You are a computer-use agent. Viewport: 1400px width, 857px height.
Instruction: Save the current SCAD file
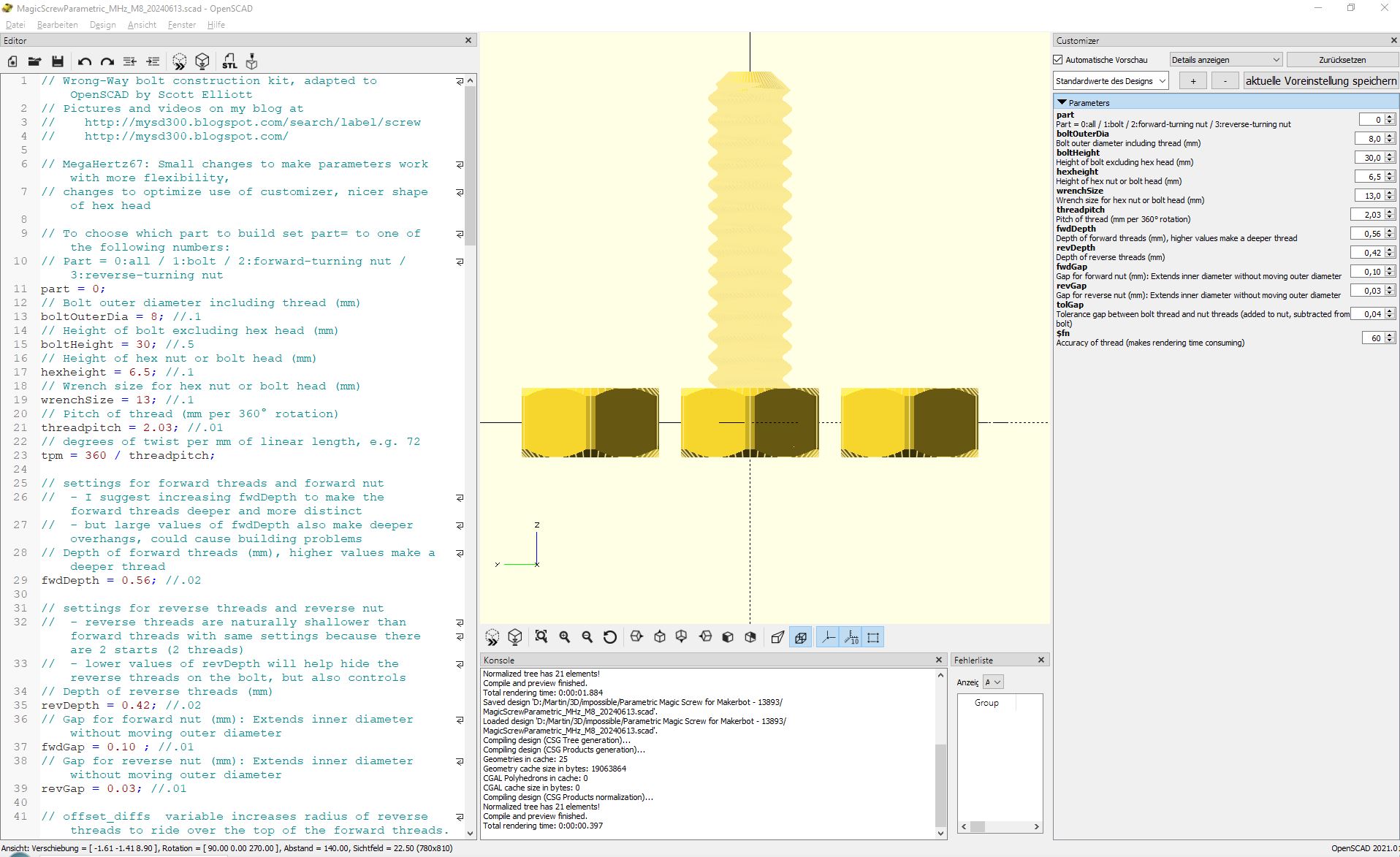pyautogui.click(x=58, y=61)
